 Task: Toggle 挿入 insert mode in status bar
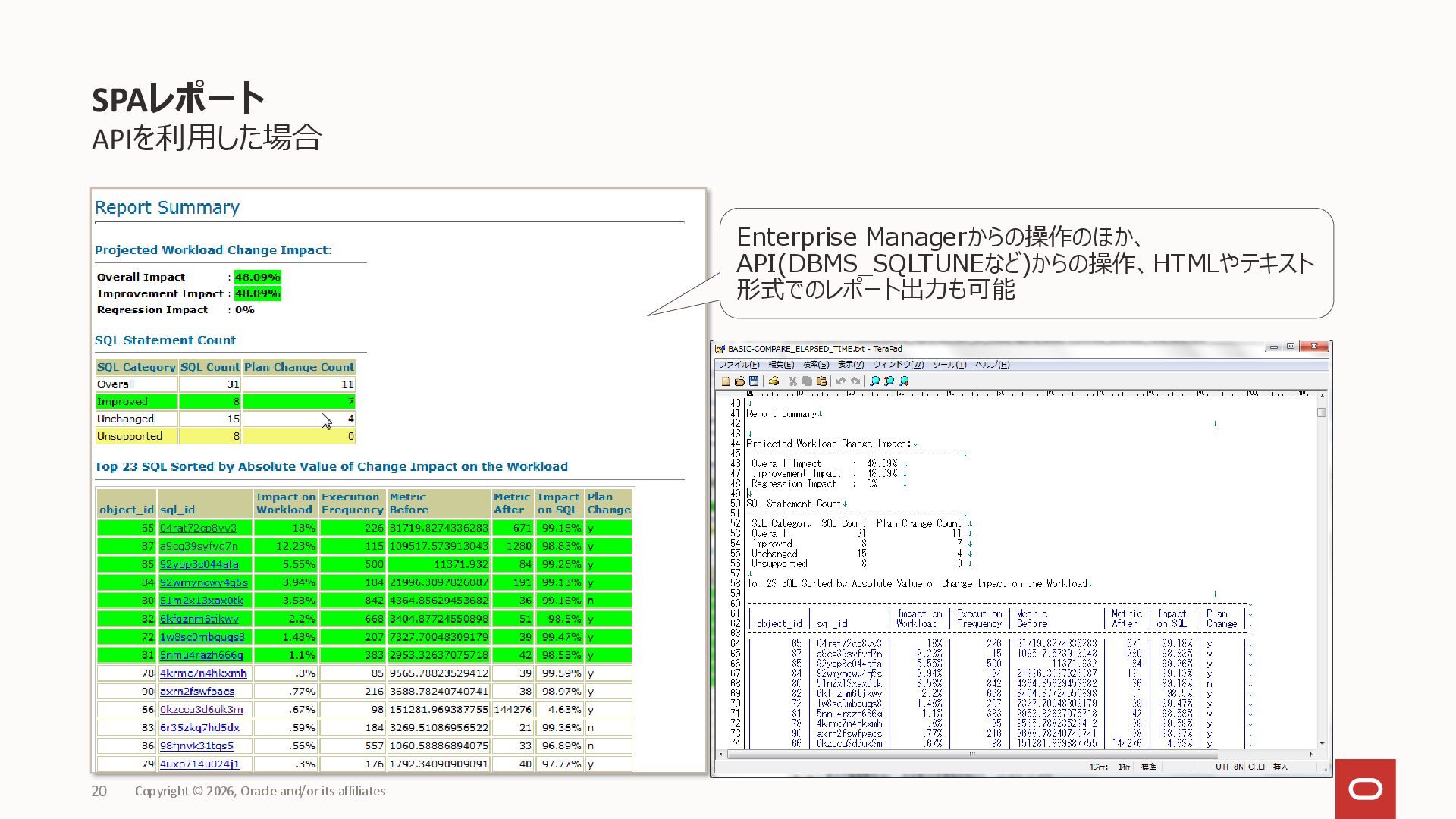(1281, 767)
